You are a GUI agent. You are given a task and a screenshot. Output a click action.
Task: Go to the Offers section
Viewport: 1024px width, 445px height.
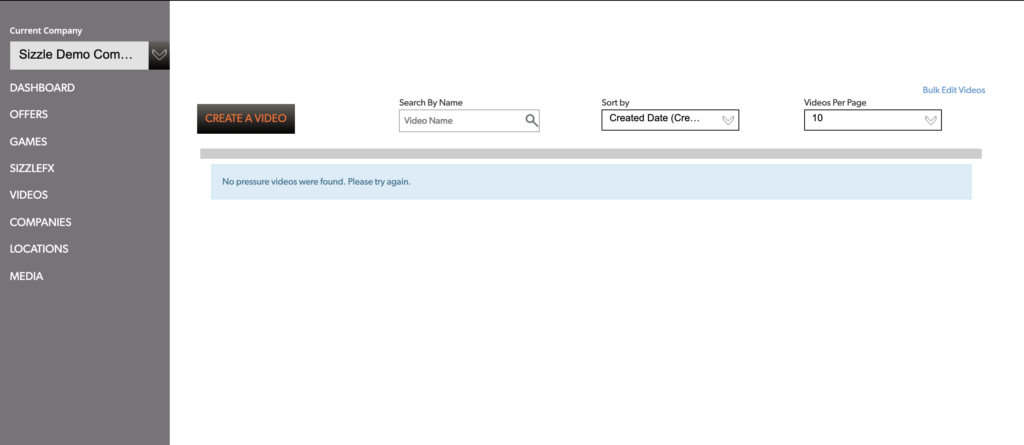click(29, 114)
